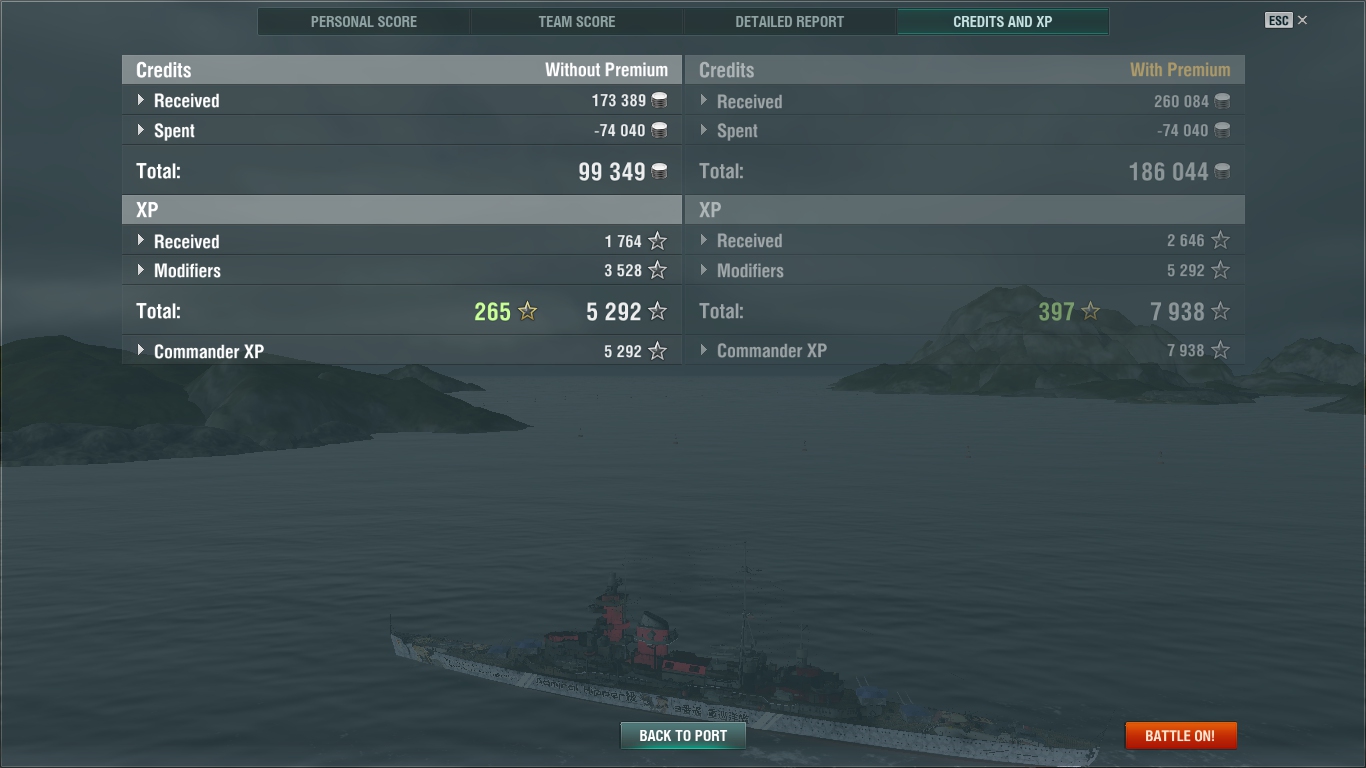Click the Back to Port button
This screenshot has height=768, width=1366.
[683, 735]
